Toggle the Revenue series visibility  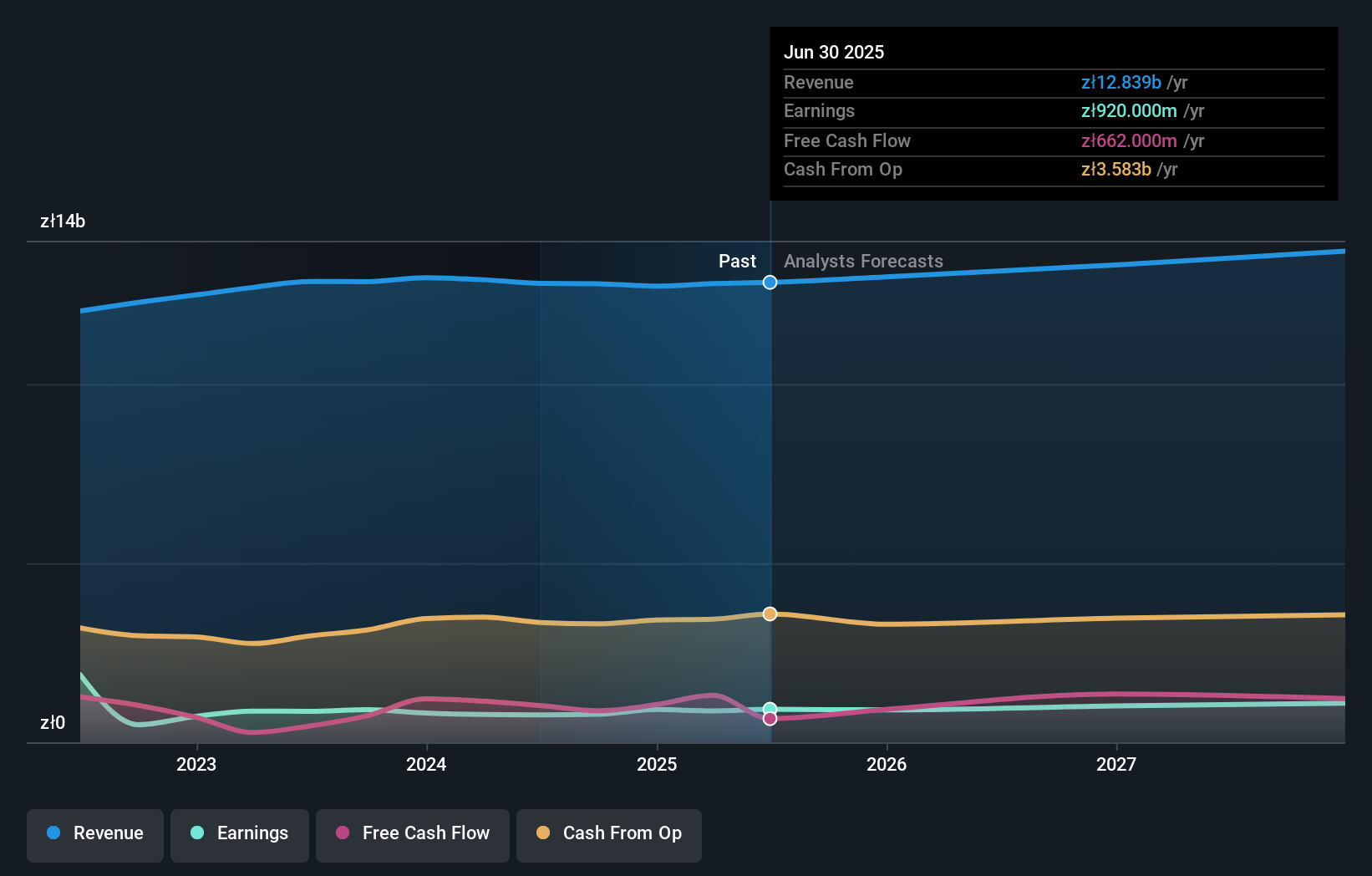click(94, 833)
